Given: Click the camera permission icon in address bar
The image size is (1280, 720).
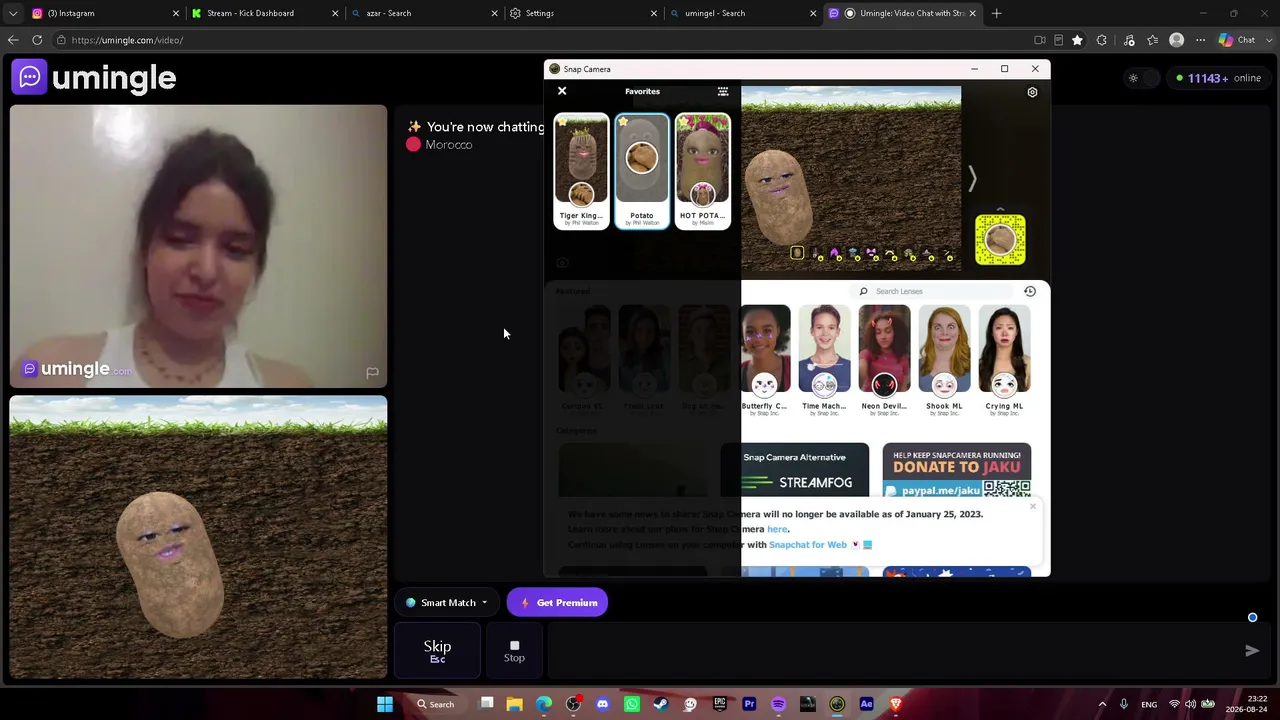Looking at the screenshot, I should (1040, 40).
